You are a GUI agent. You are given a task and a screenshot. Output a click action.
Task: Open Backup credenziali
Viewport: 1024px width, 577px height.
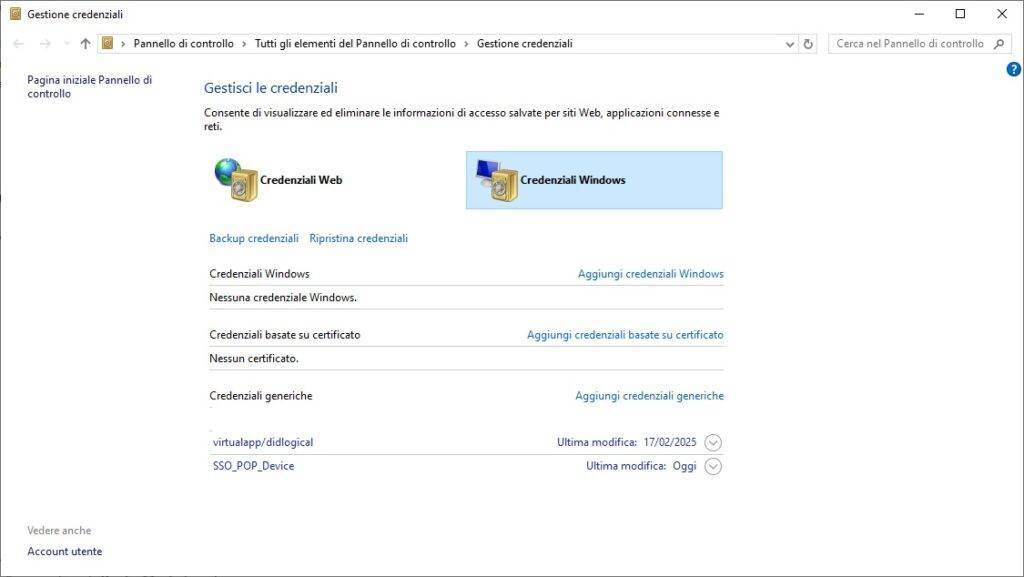click(253, 238)
